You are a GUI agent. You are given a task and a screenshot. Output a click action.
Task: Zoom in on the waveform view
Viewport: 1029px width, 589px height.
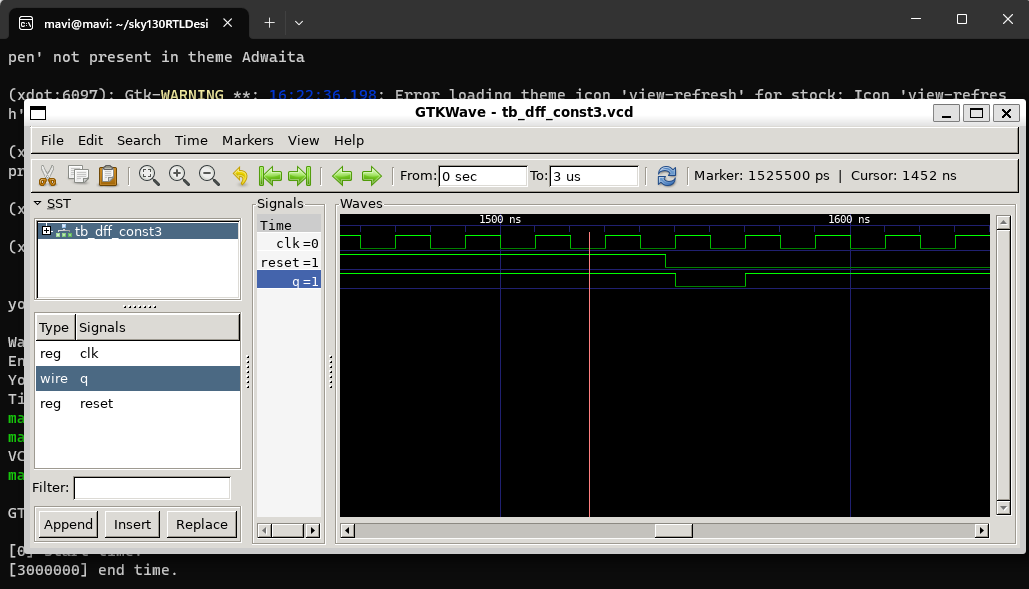(x=178, y=176)
